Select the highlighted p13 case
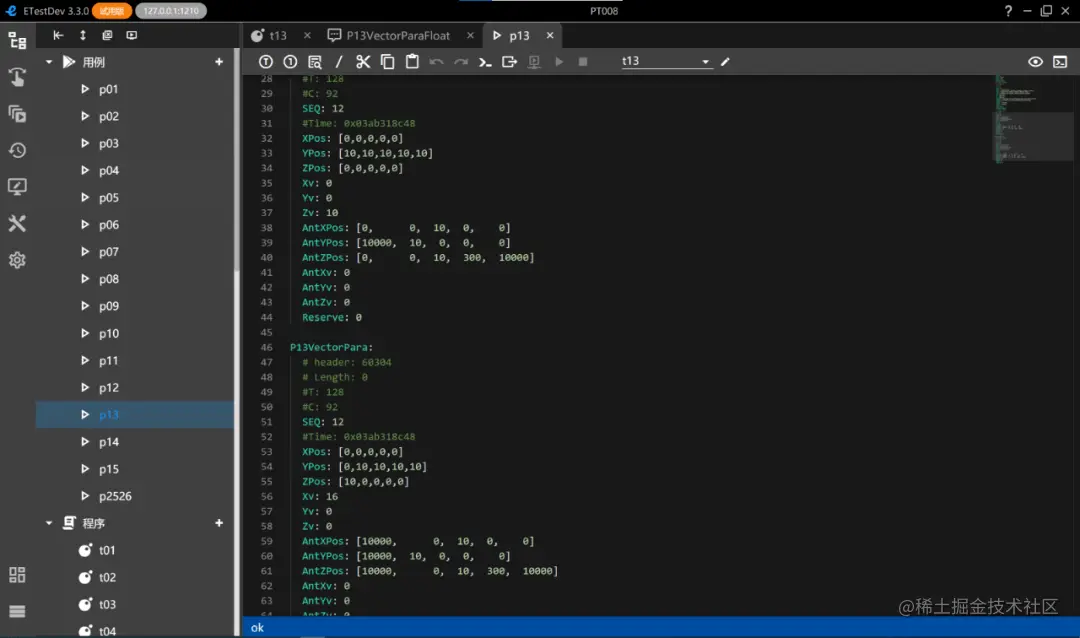 click(x=135, y=414)
